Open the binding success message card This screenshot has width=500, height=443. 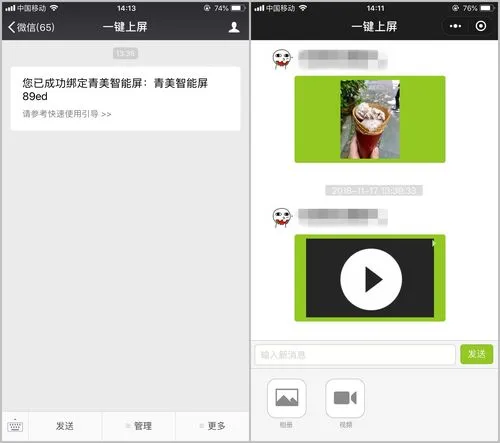125,98
